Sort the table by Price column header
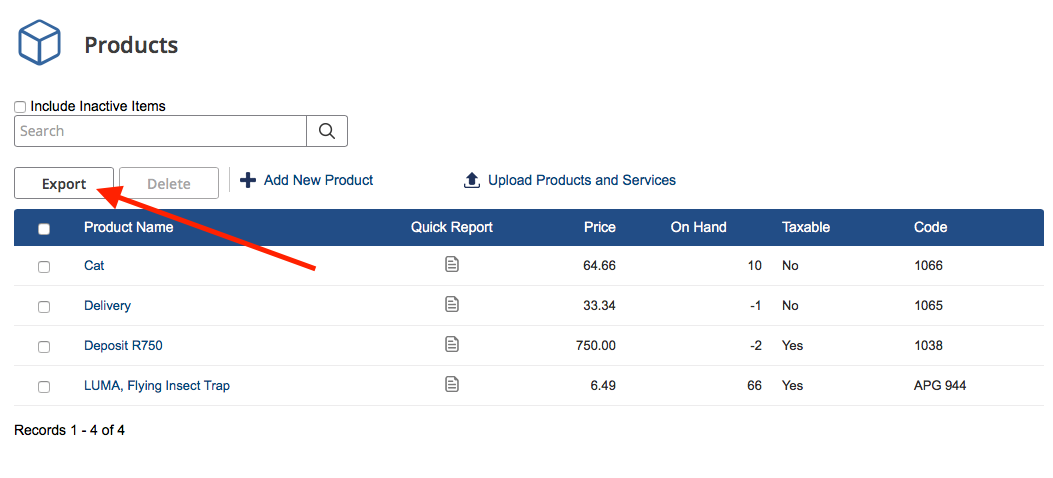 pyautogui.click(x=599, y=227)
